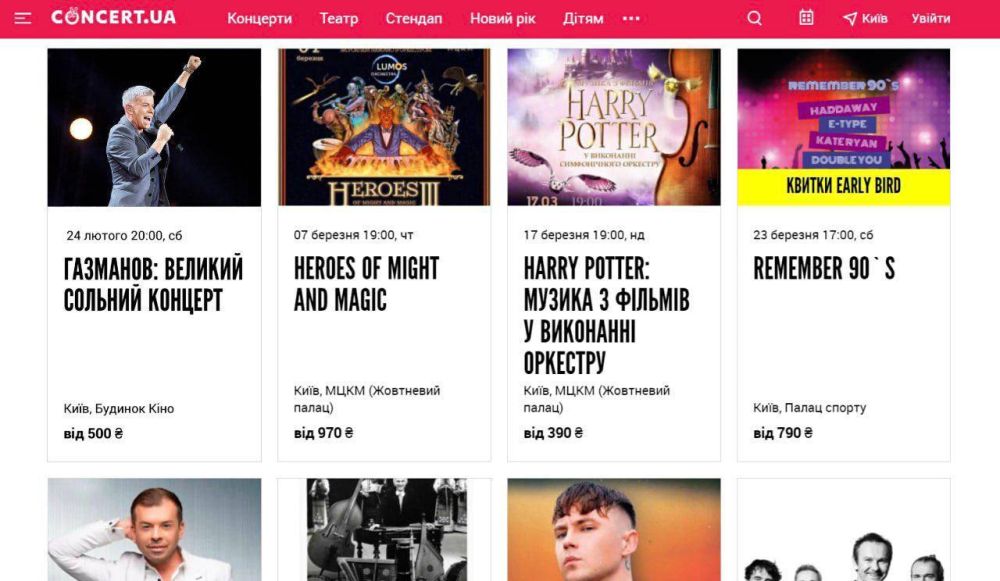Click the Concert.ua logo

point(114,17)
